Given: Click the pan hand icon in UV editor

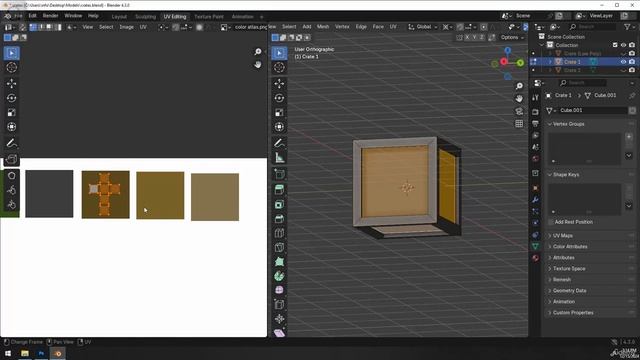Looking at the screenshot, I should (258, 65).
